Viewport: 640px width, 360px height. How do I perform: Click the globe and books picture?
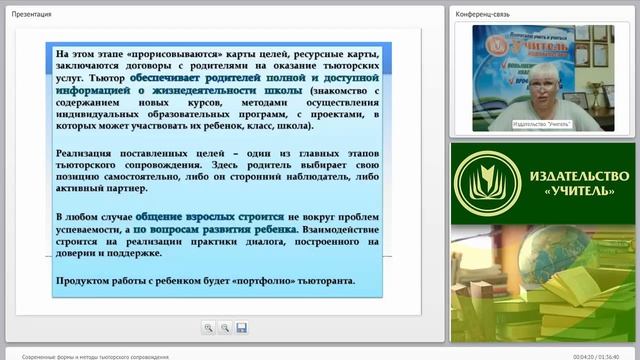tap(543, 283)
